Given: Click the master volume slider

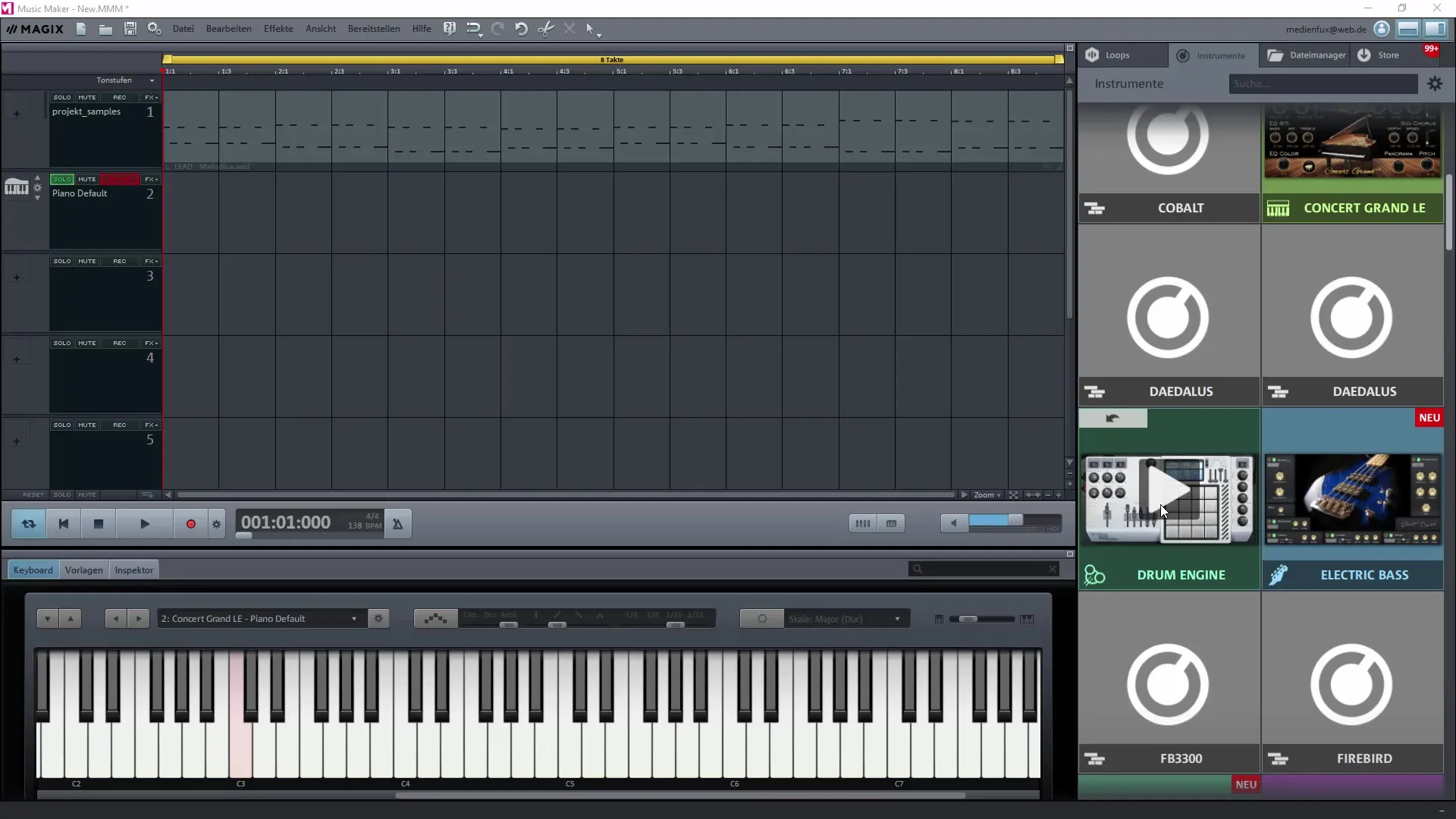Looking at the screenshot, I should (x=1015, y=521).
